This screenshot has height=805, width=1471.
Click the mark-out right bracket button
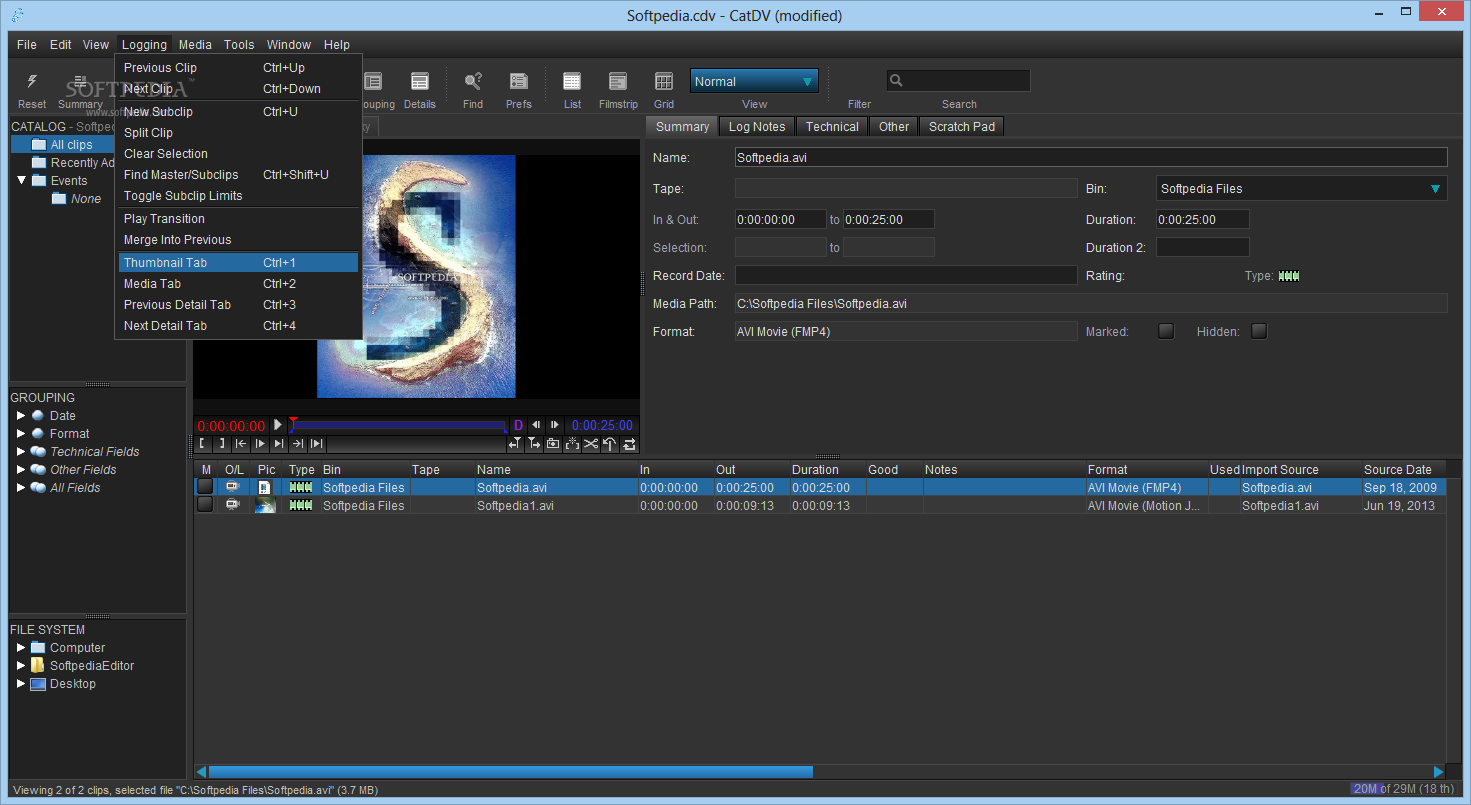click(222, 444)
